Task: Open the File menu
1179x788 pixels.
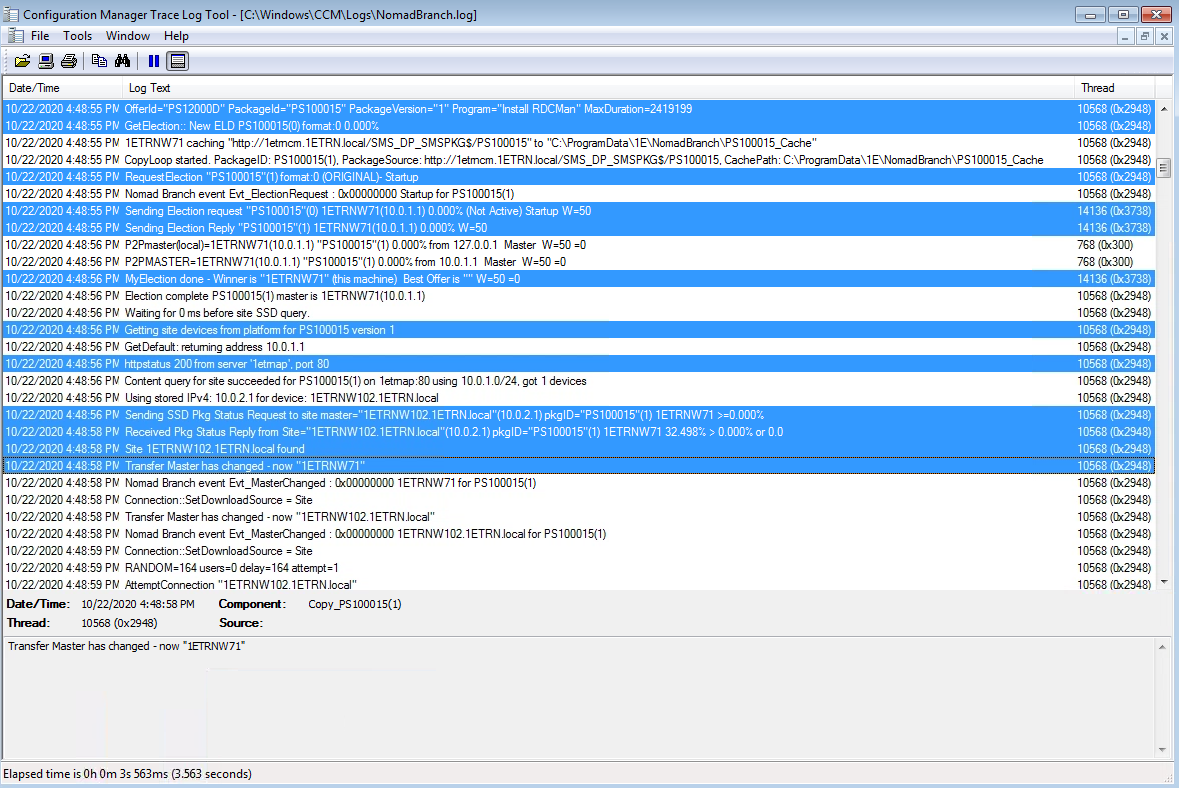Action: (40, 36)
